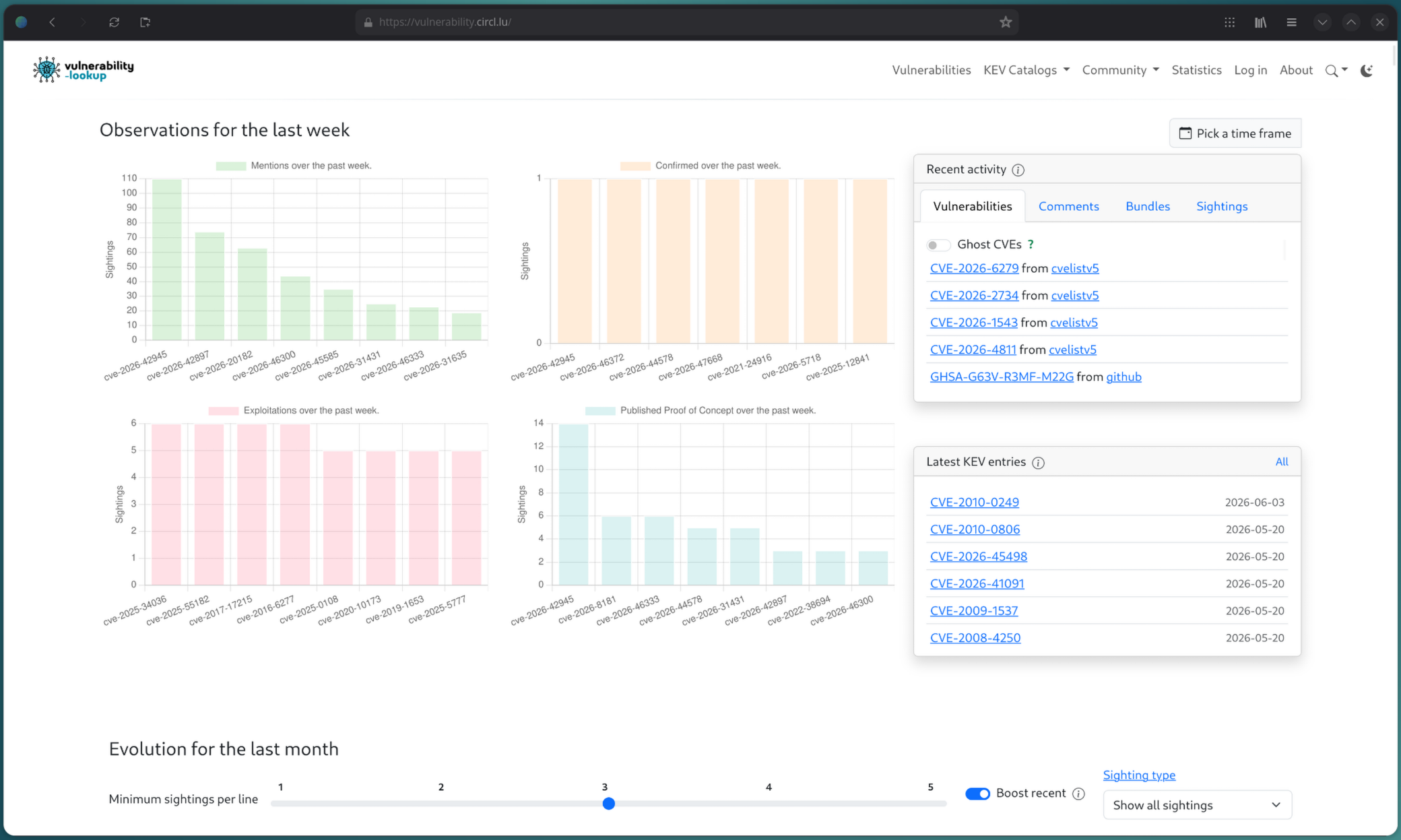Click the padlock site security icon

[368, 22]
